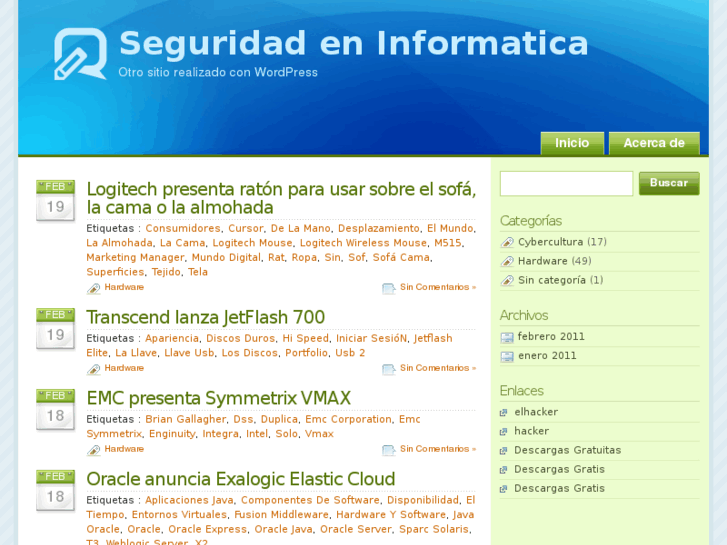Open the febrero 2011 archive

click(x=551, y=336)
